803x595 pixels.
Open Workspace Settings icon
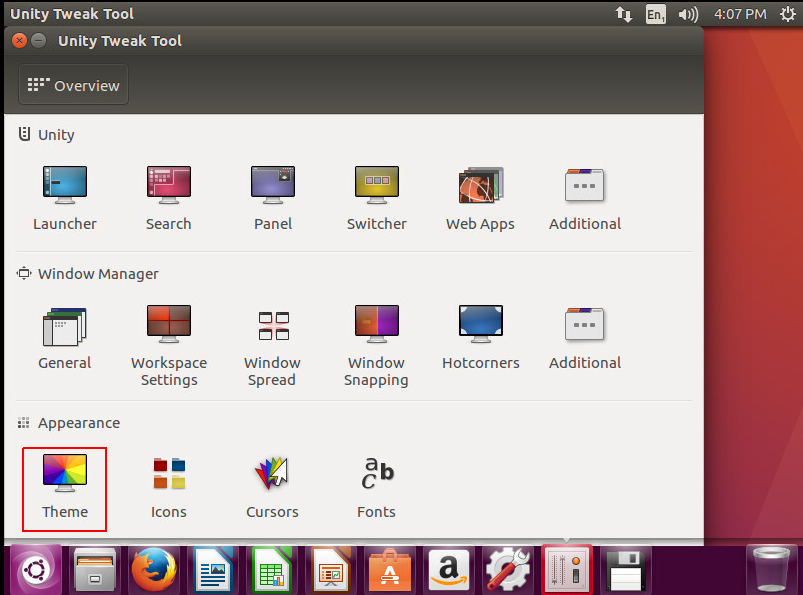(x=168, y=324)
